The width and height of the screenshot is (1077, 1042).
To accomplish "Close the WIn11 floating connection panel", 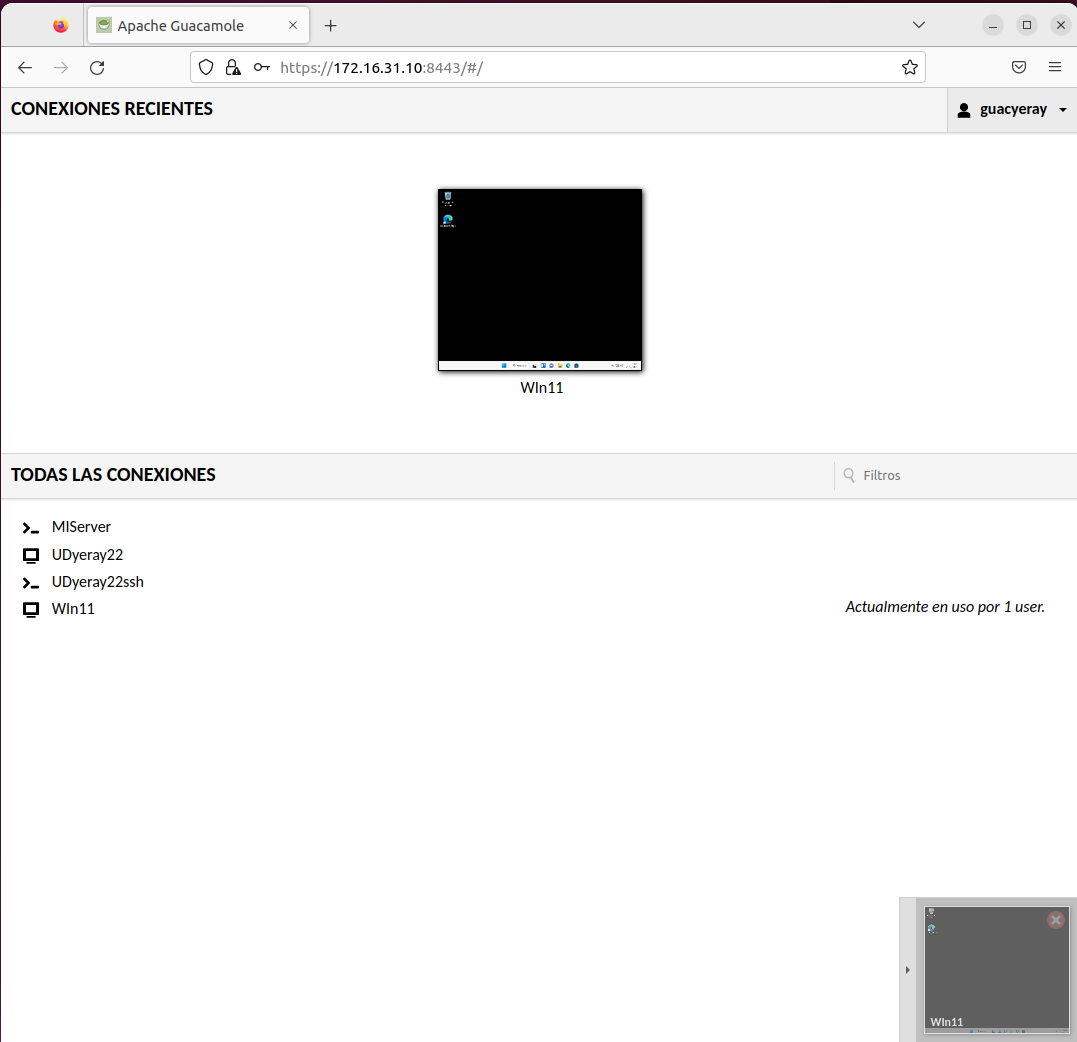I will pos(1056,920).
